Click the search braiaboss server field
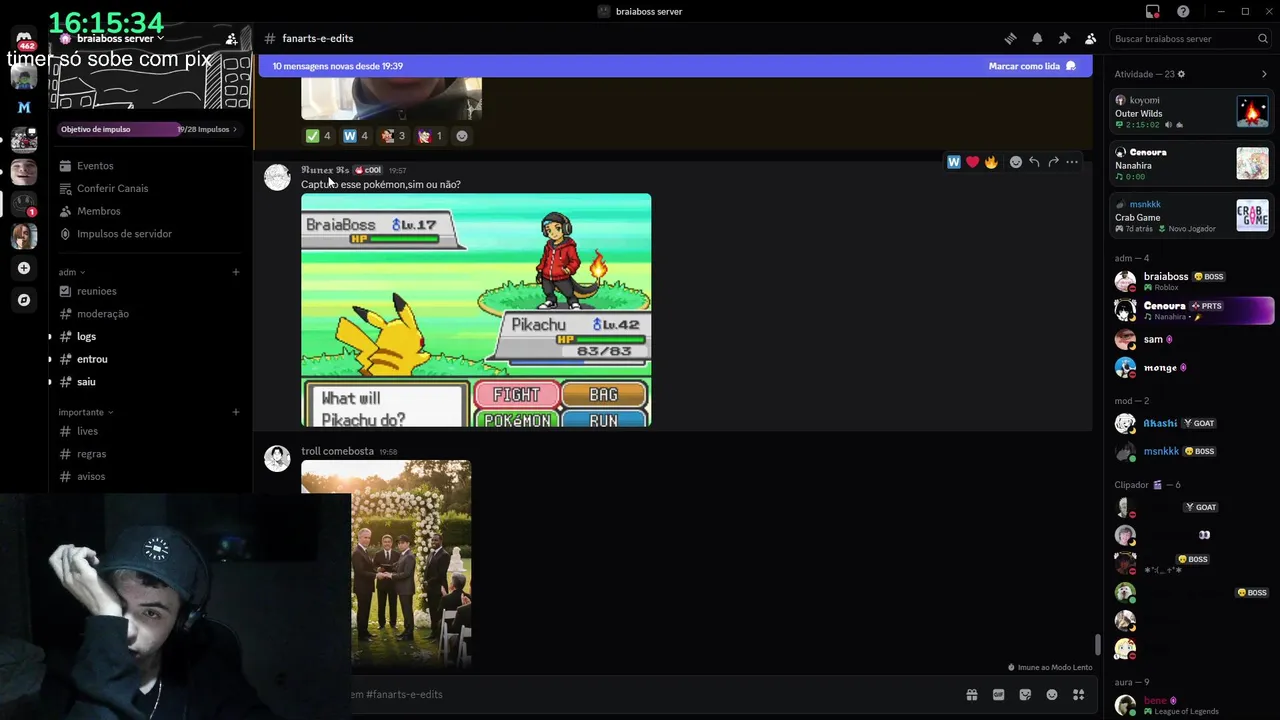This screenshot has width=1280, height=720. coord(1190,39)
